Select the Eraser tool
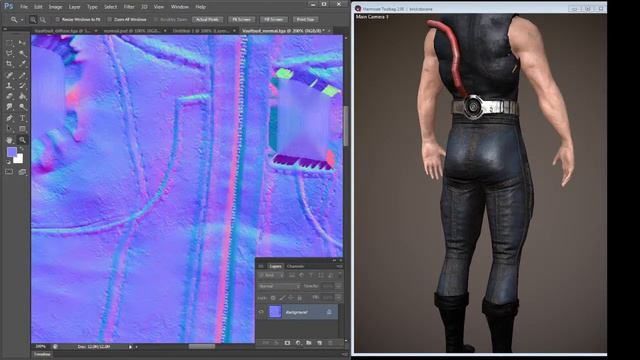This screenshot has height=360, width=640. coord(9,96)
